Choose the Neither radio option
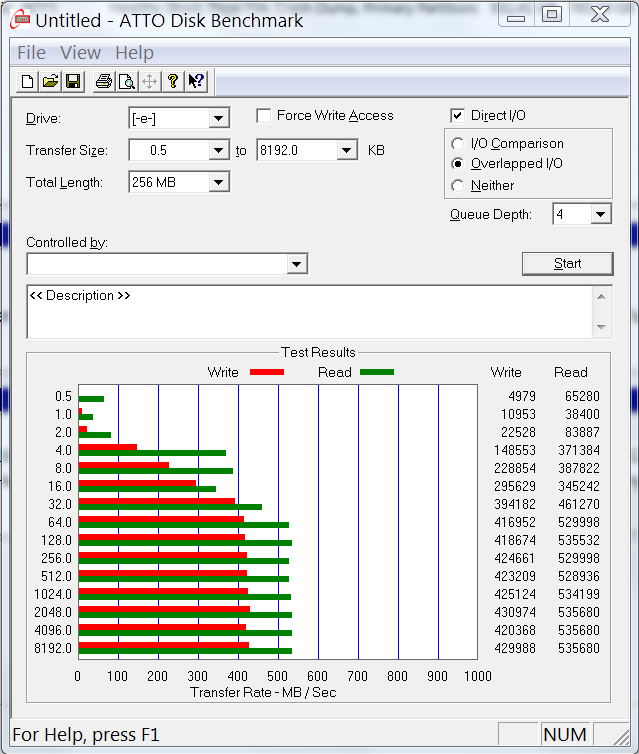639x754 pixels. click(x=458, y=185)
